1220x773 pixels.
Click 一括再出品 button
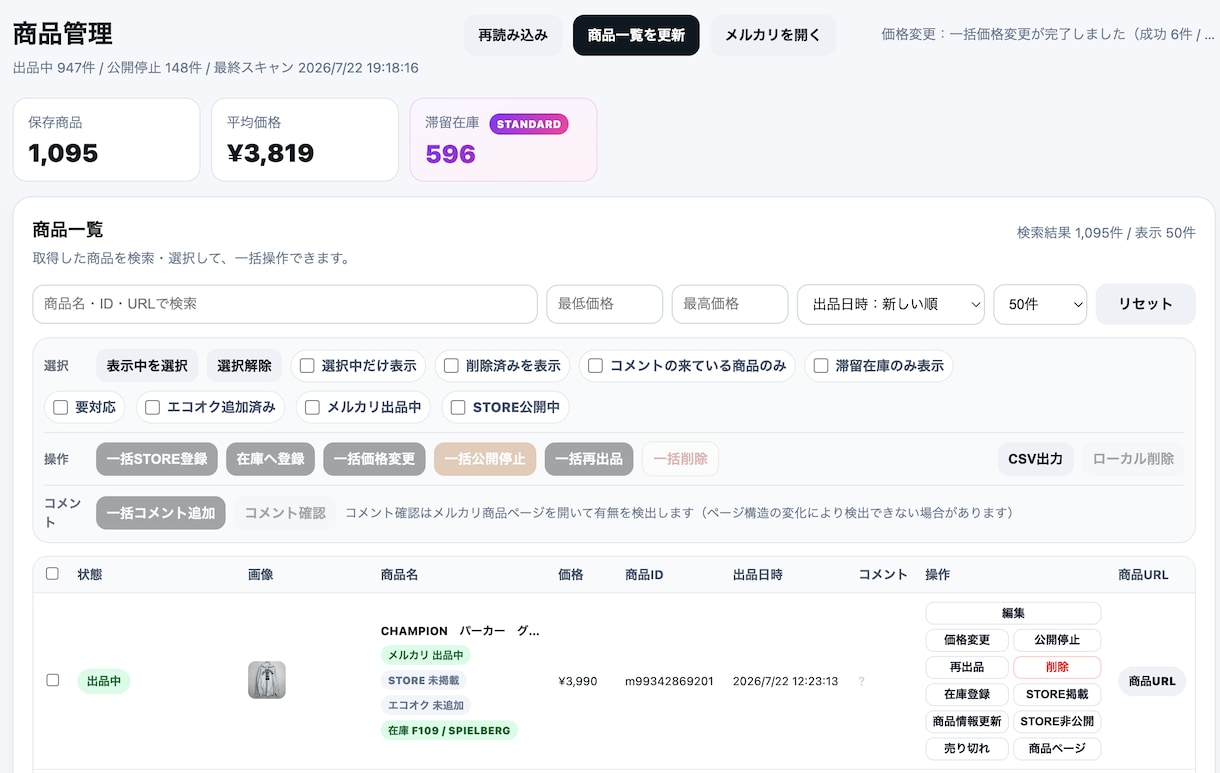coord(589,459)
